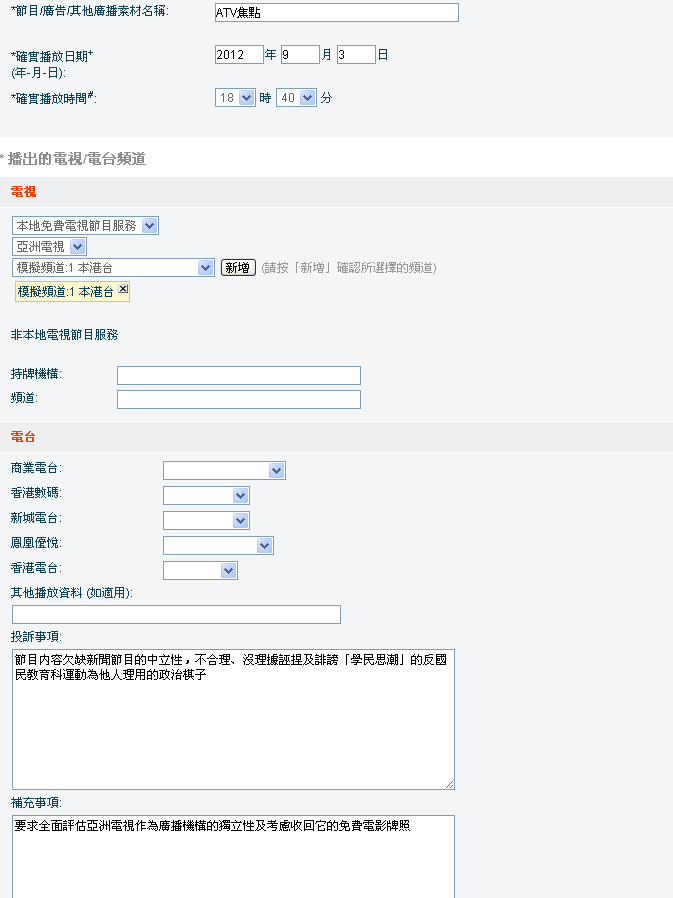This screenshot has height=898, width=673.
Task: Click the 頻道 text field
Action: pyautogui.click(x=238, y=400)
